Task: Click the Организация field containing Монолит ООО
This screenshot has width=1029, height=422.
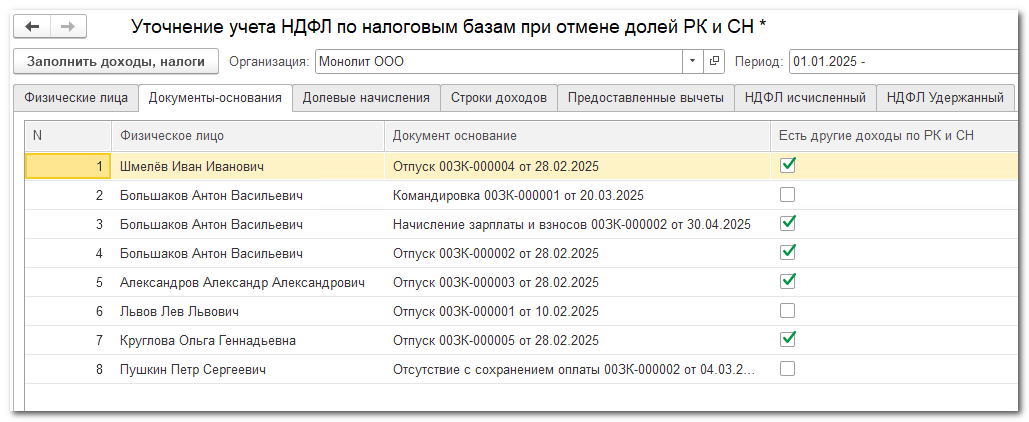Action: click(x=500, y=62)
